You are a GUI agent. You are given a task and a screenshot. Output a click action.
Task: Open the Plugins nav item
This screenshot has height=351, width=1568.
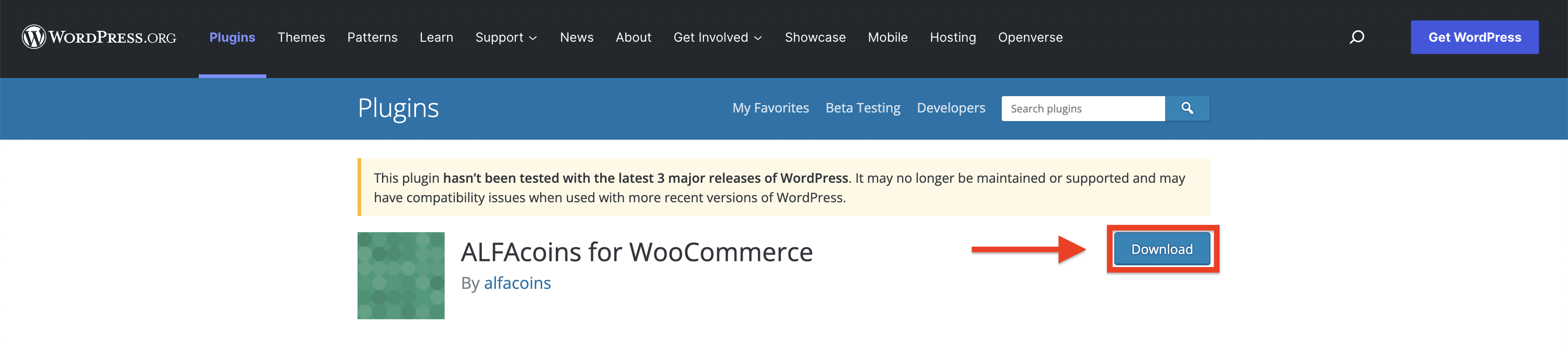coord(232,37)
